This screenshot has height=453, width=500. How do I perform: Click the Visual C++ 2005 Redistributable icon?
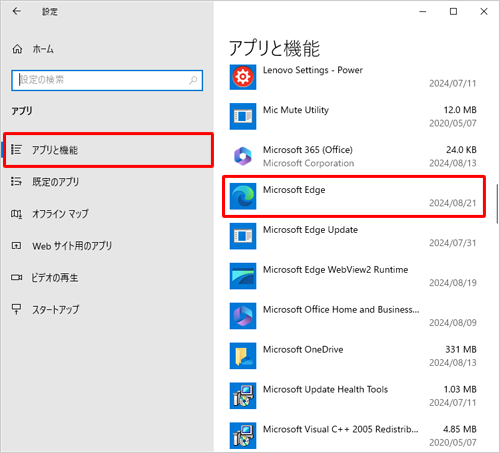click(x=243, y=436)
